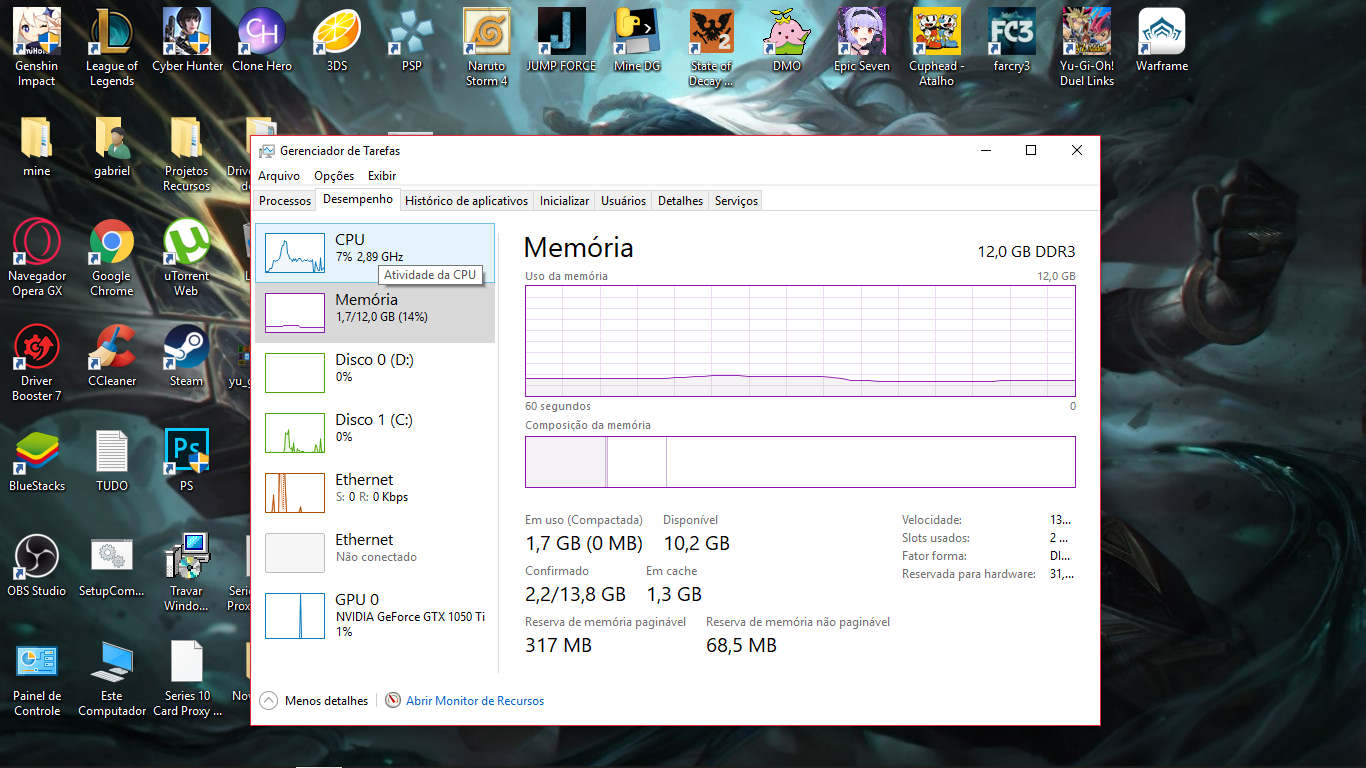Select the uTorrent Web desktop icon
Viewport: 1366px width, 768px height.
pyautogui.click(x=187, y=257)
